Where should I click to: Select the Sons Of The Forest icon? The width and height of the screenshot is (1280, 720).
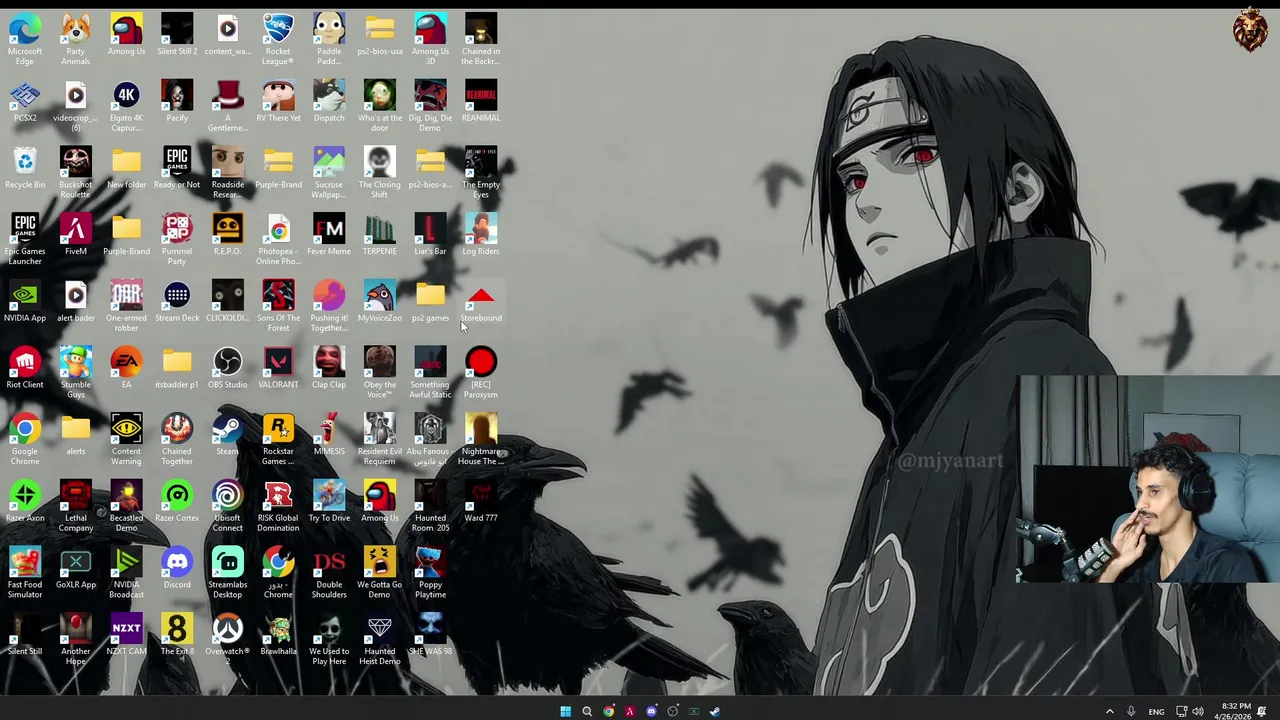tap(278, 305)
